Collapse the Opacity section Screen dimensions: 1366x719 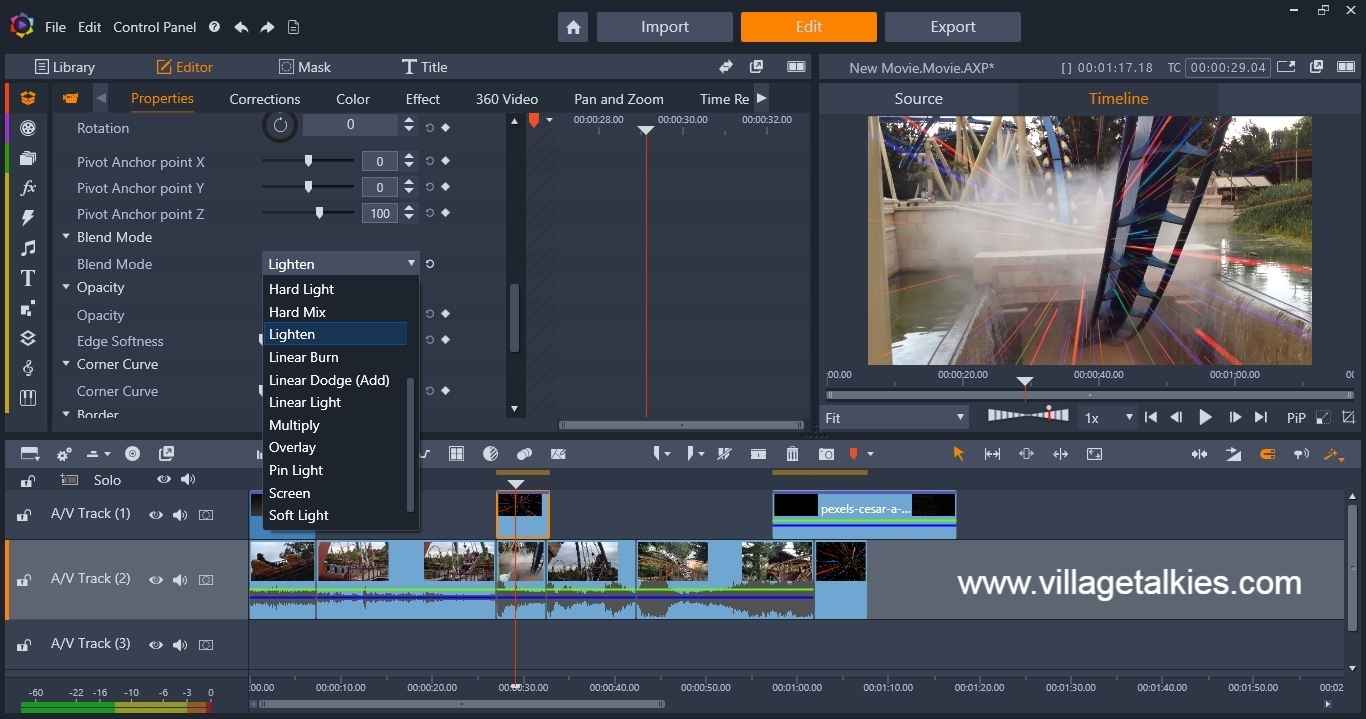[x=65, y=287]
